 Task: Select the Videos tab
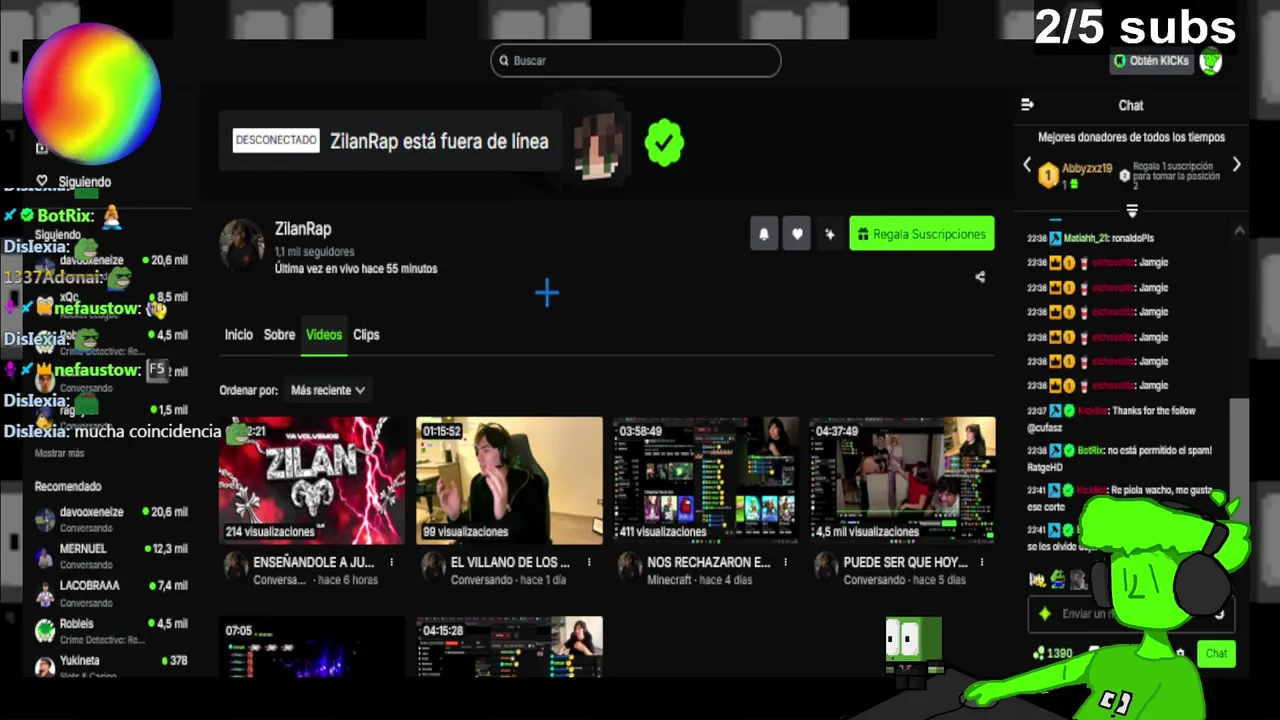324,335
